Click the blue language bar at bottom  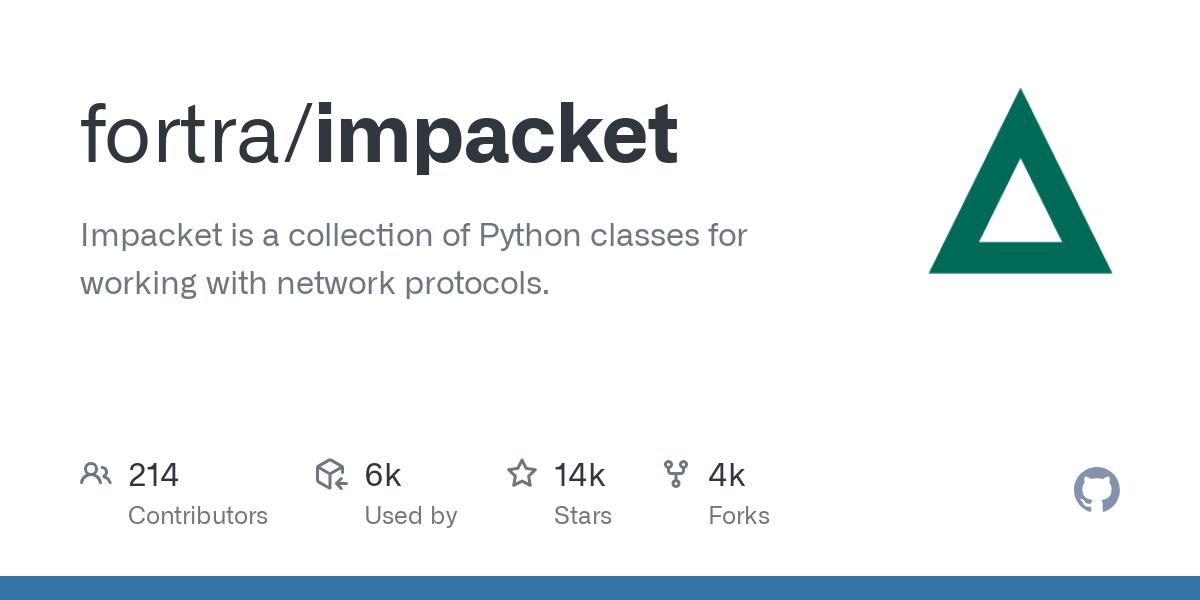pos(600,588)
